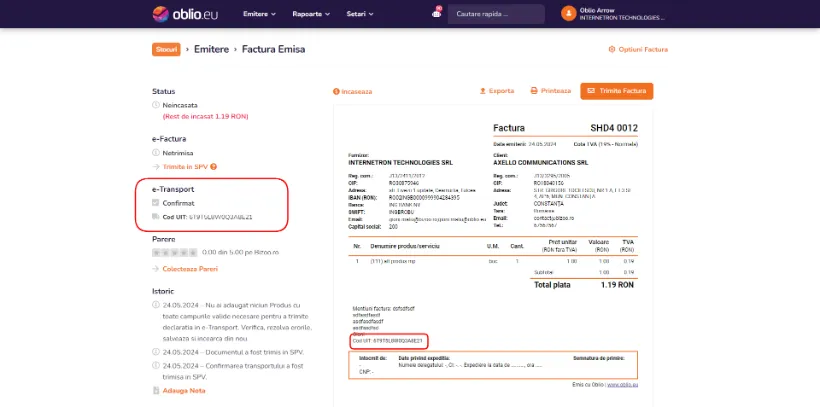Click the Cod UIT line on the invoice

pos(388,341)
